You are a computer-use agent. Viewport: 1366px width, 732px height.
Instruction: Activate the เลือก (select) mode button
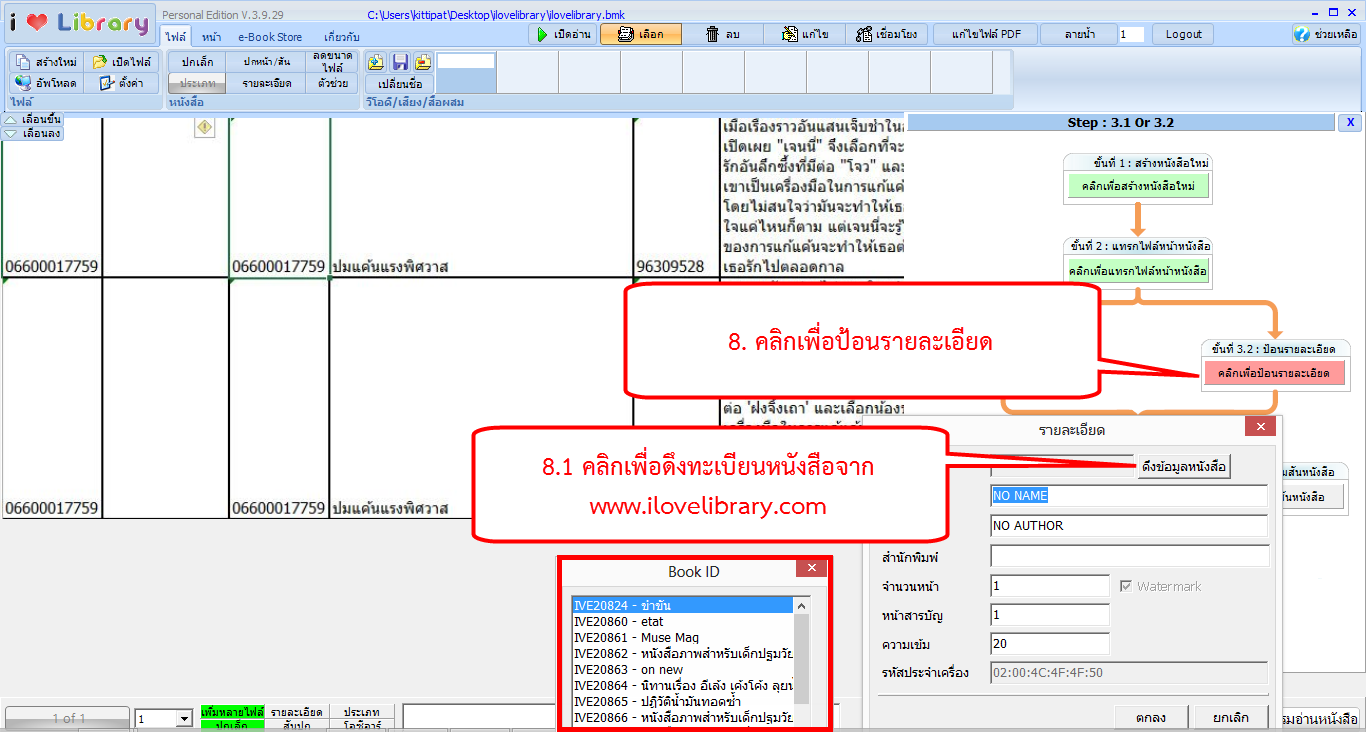pyautogui.click(x=640, y=34)
